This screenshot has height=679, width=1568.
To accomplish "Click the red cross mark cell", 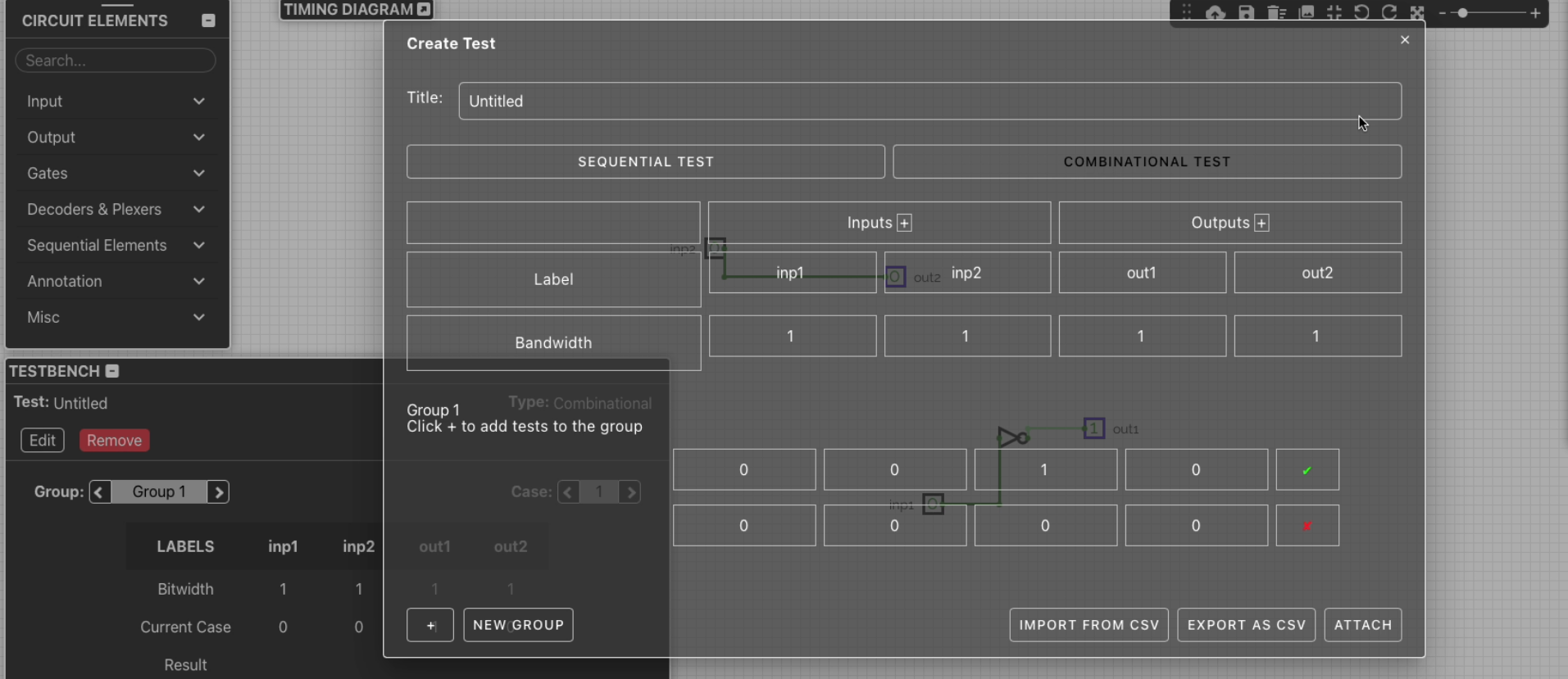I will click(x=1307, y=526).
